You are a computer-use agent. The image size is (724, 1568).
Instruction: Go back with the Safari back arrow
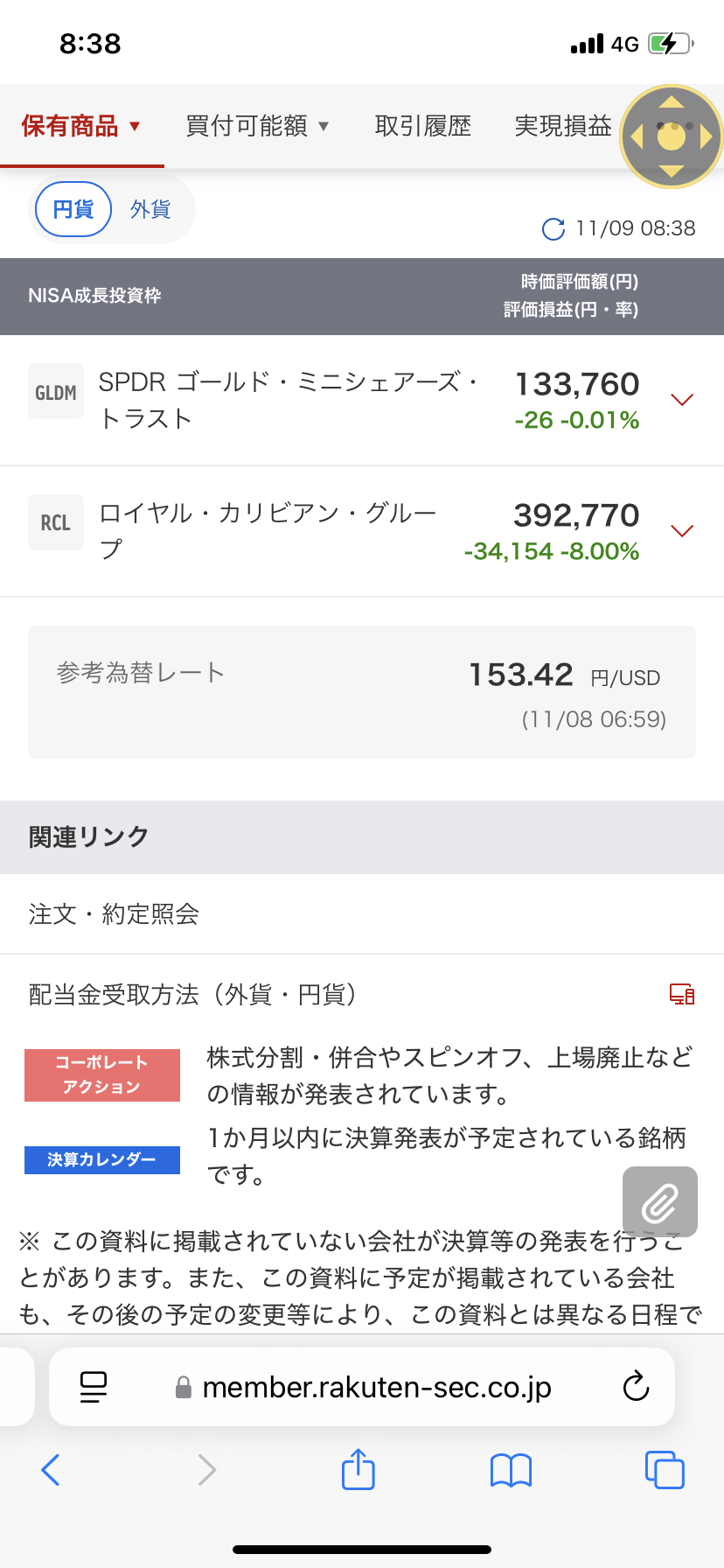point(51,1469)
